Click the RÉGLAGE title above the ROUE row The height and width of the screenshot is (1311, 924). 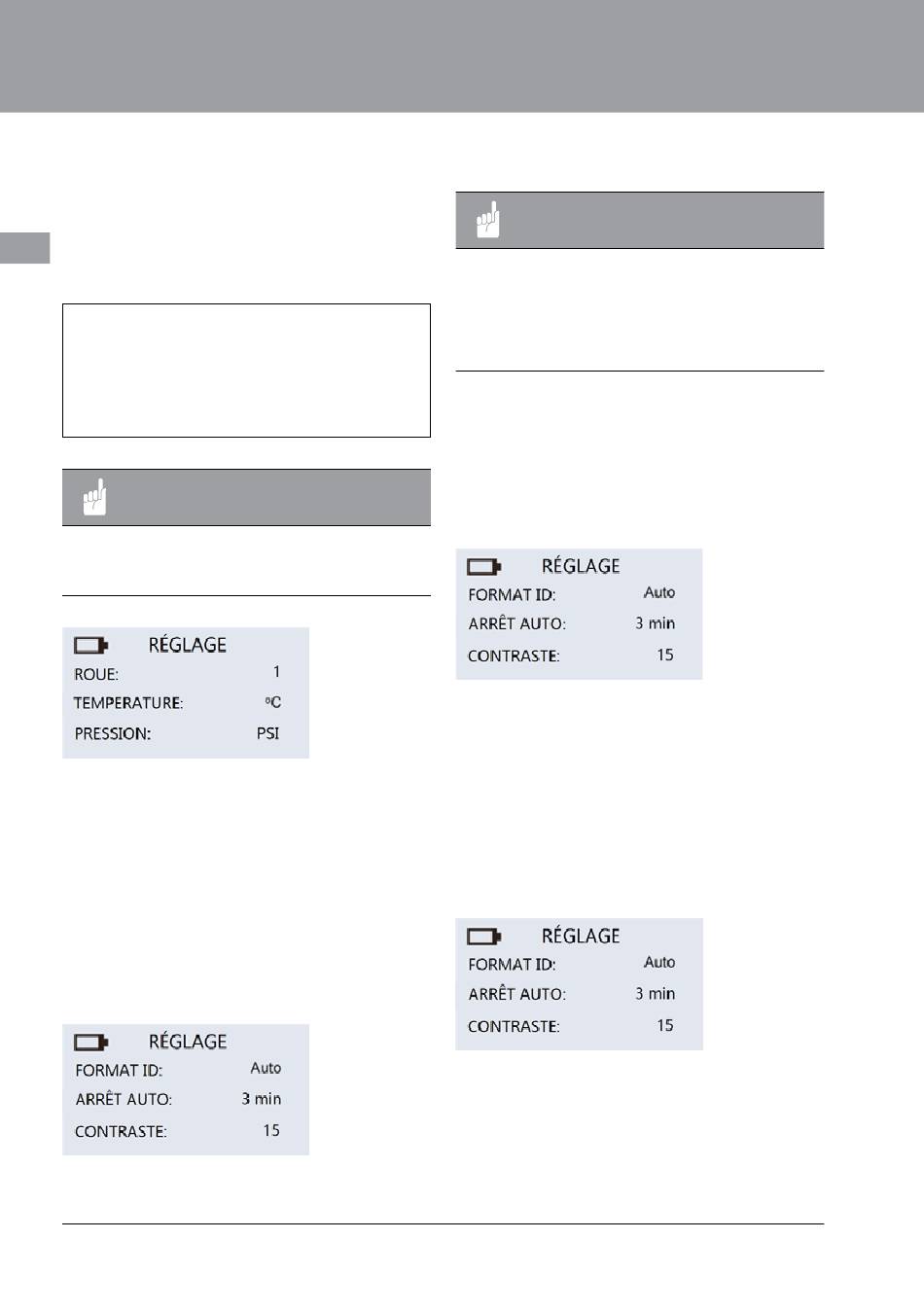click(x=188, y=645)
